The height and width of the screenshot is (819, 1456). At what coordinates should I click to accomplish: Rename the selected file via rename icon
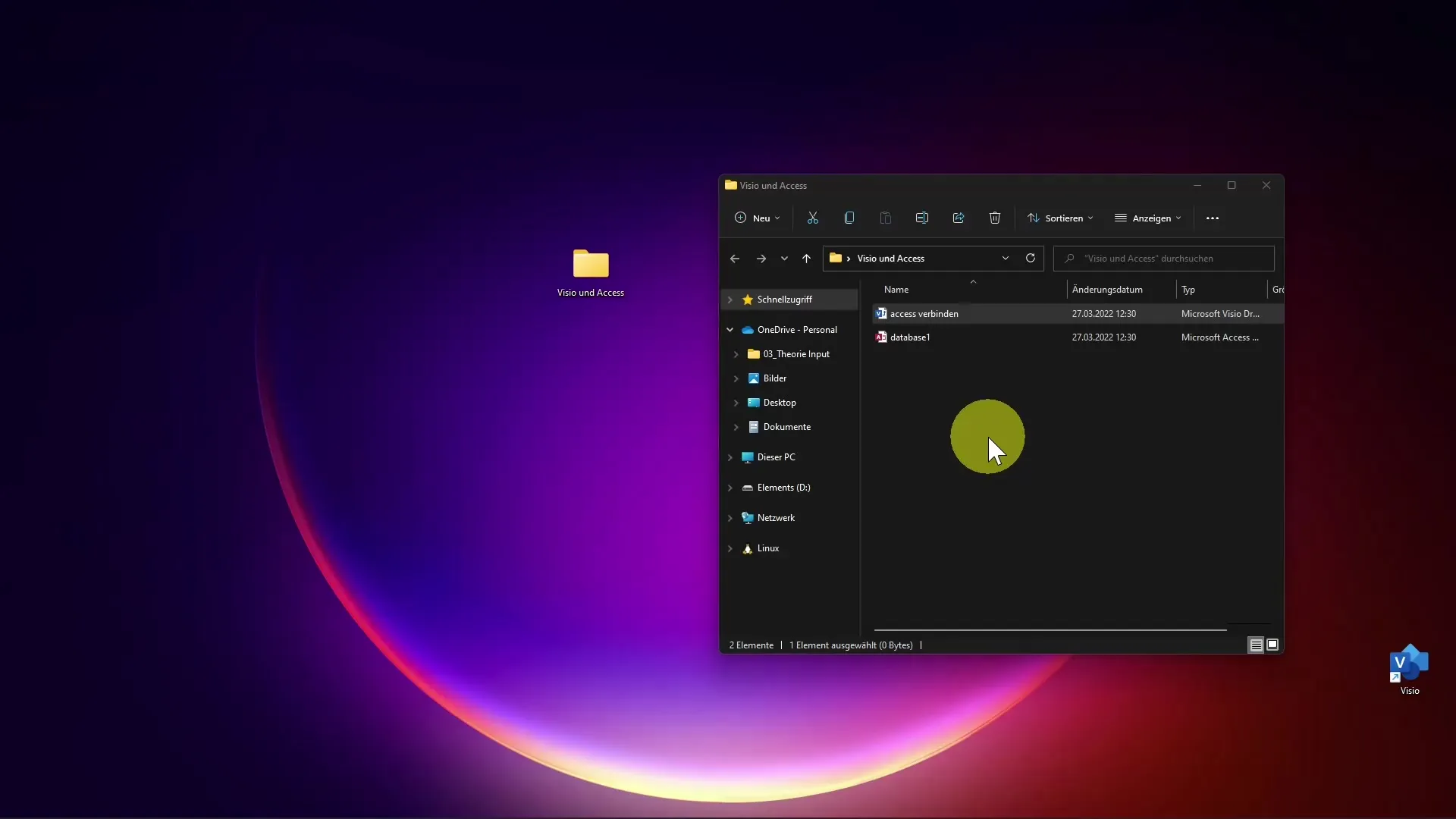(x=921, y=218)
